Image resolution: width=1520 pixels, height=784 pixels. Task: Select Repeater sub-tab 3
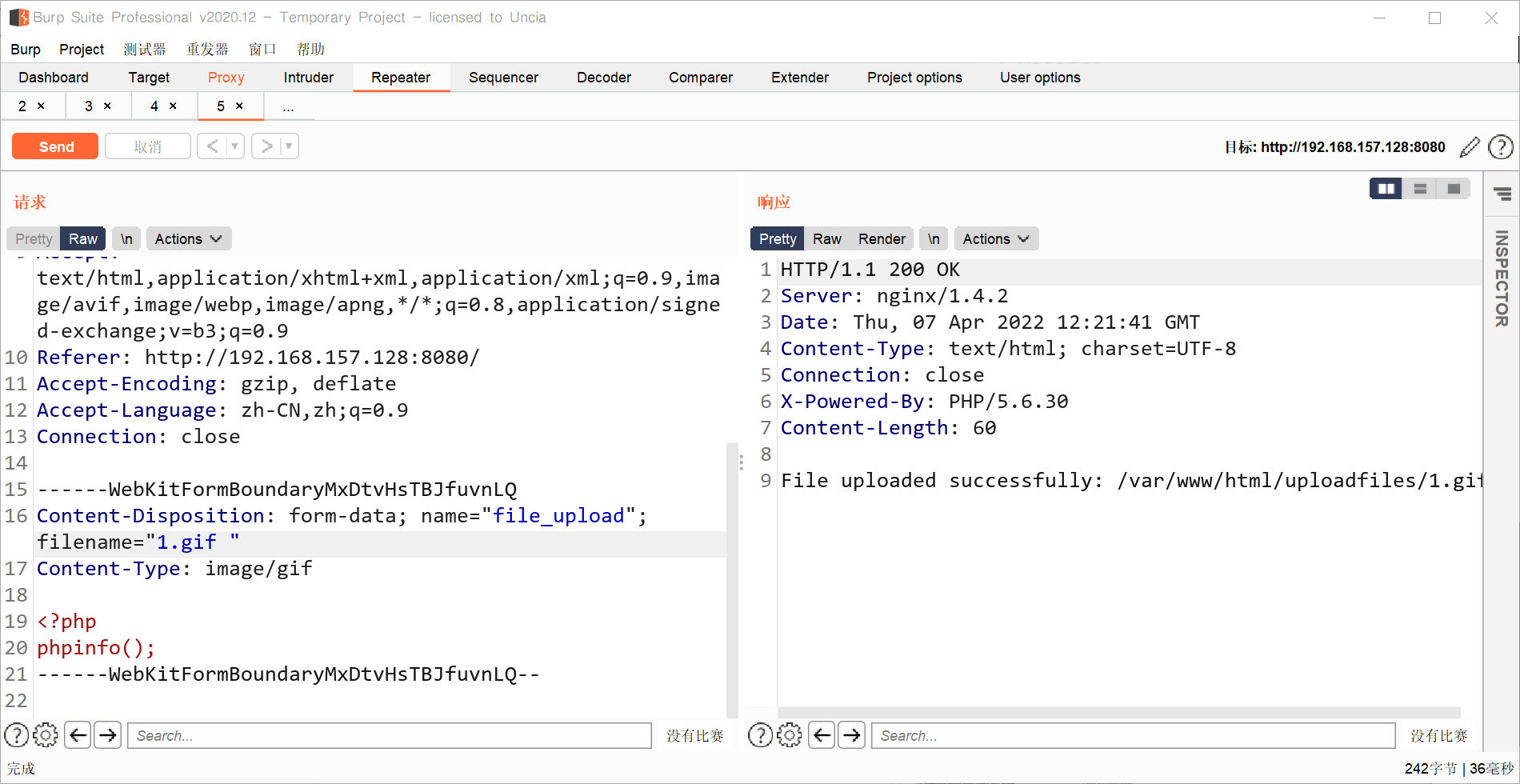point(89,106)
